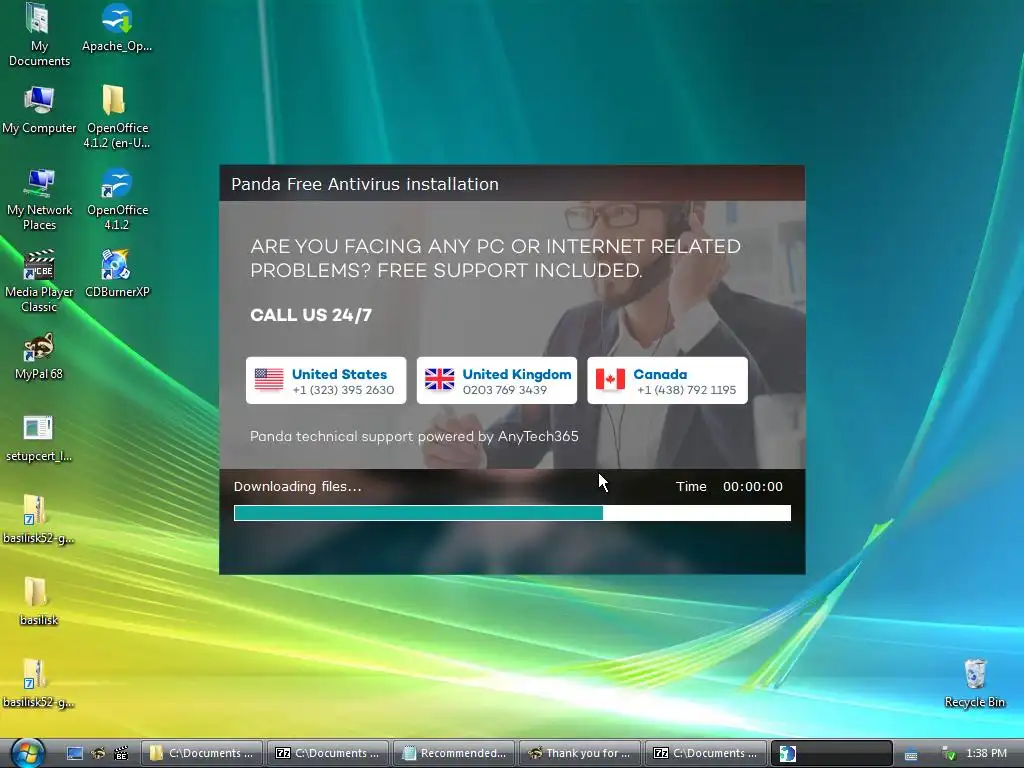Click the Time 00:00:00 counter
Screen dimensions: 1024x768
tap(729, 487)
